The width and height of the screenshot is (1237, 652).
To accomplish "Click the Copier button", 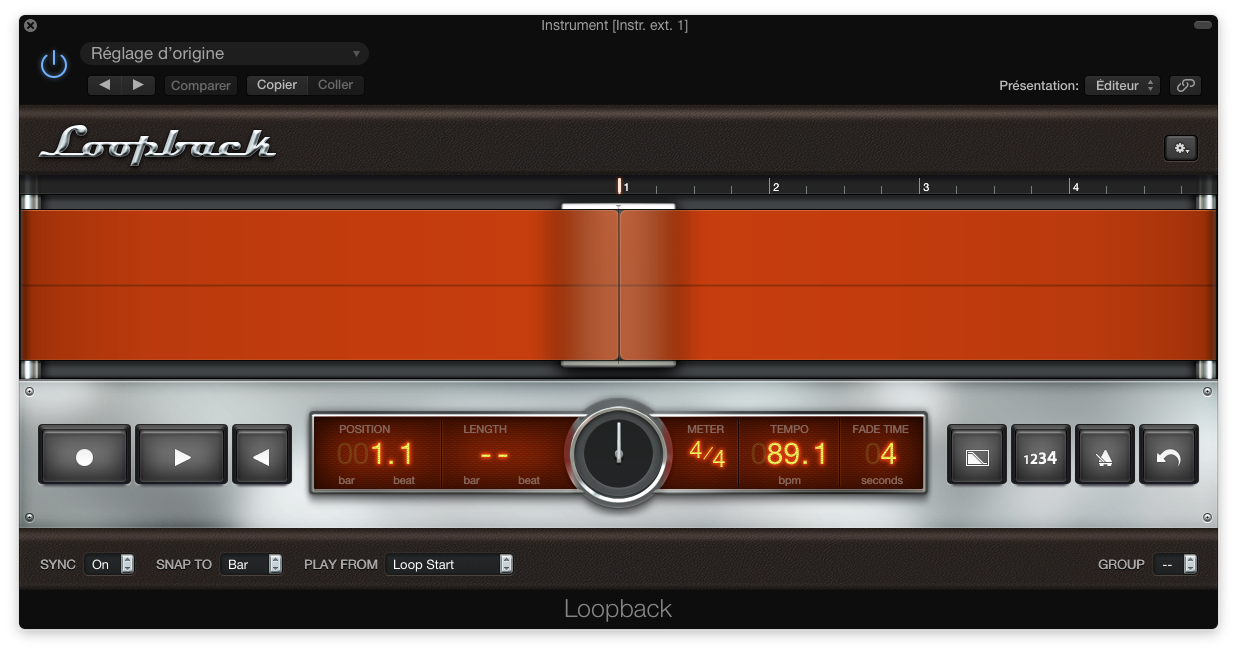I will (277, 85).
